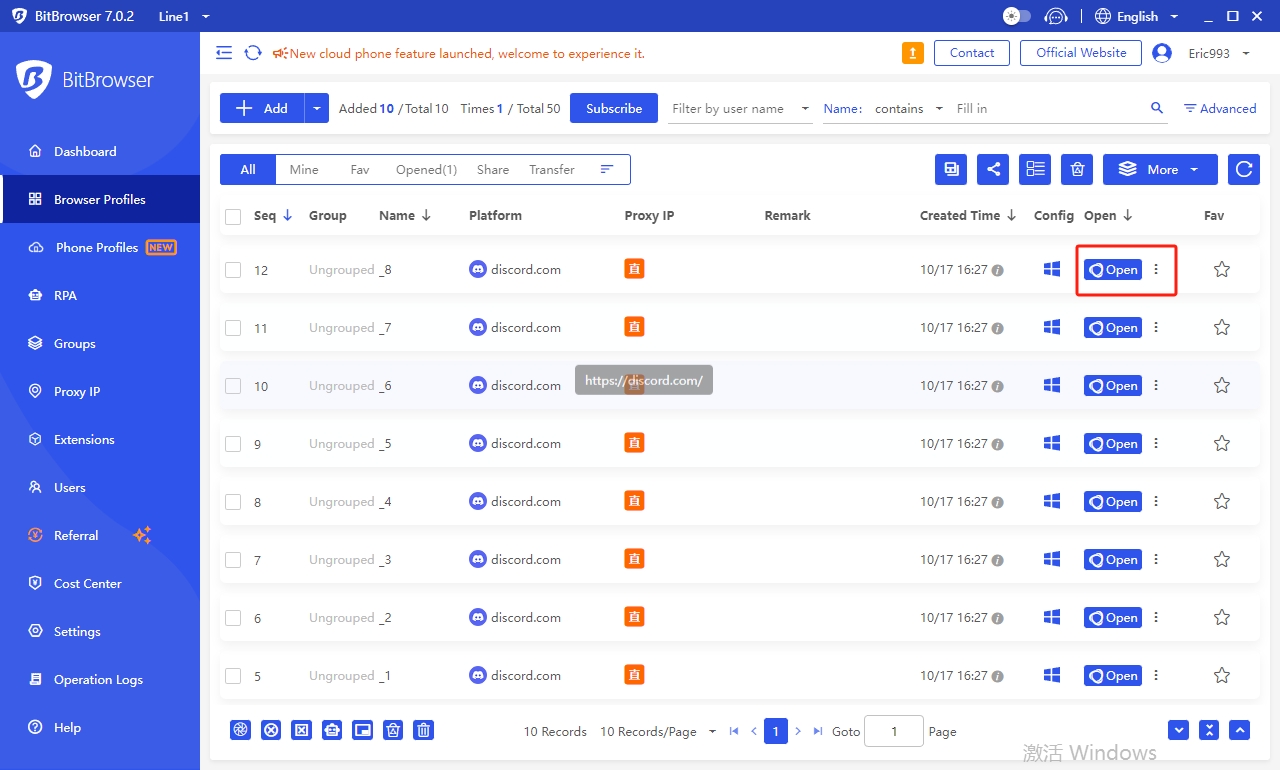Check the box for profile seq 10
The height and width of the screenshot is (770, 1280).
233,386
